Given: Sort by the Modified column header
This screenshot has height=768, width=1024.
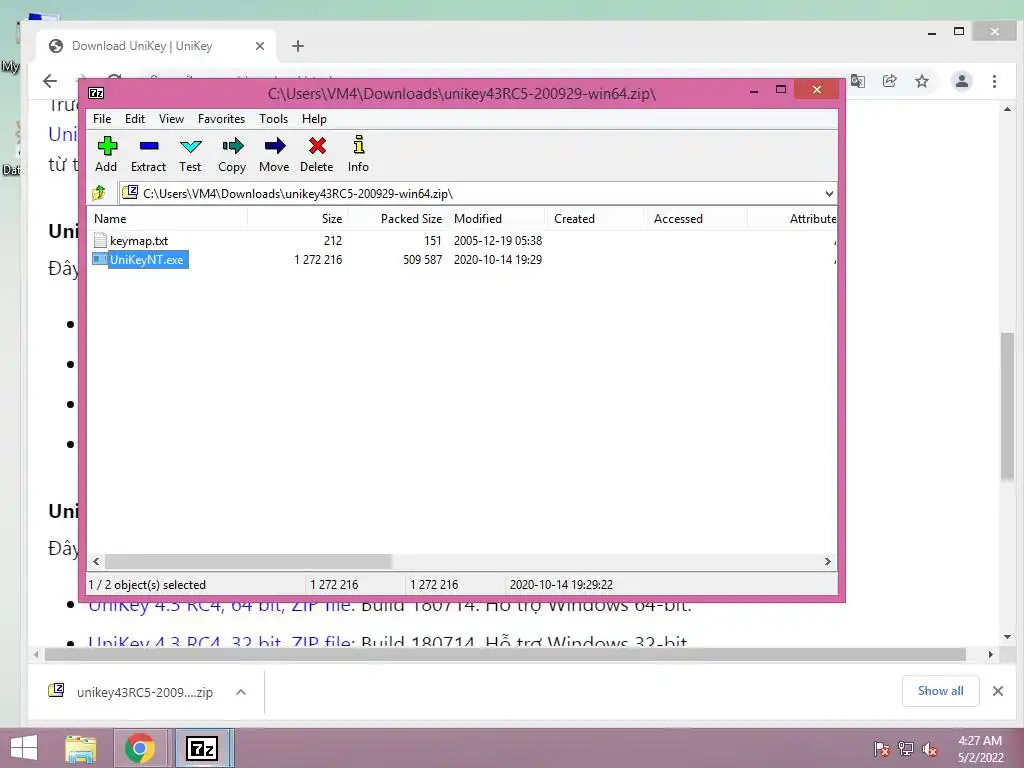Looking at the screenshot, I should tap(497, 219).
